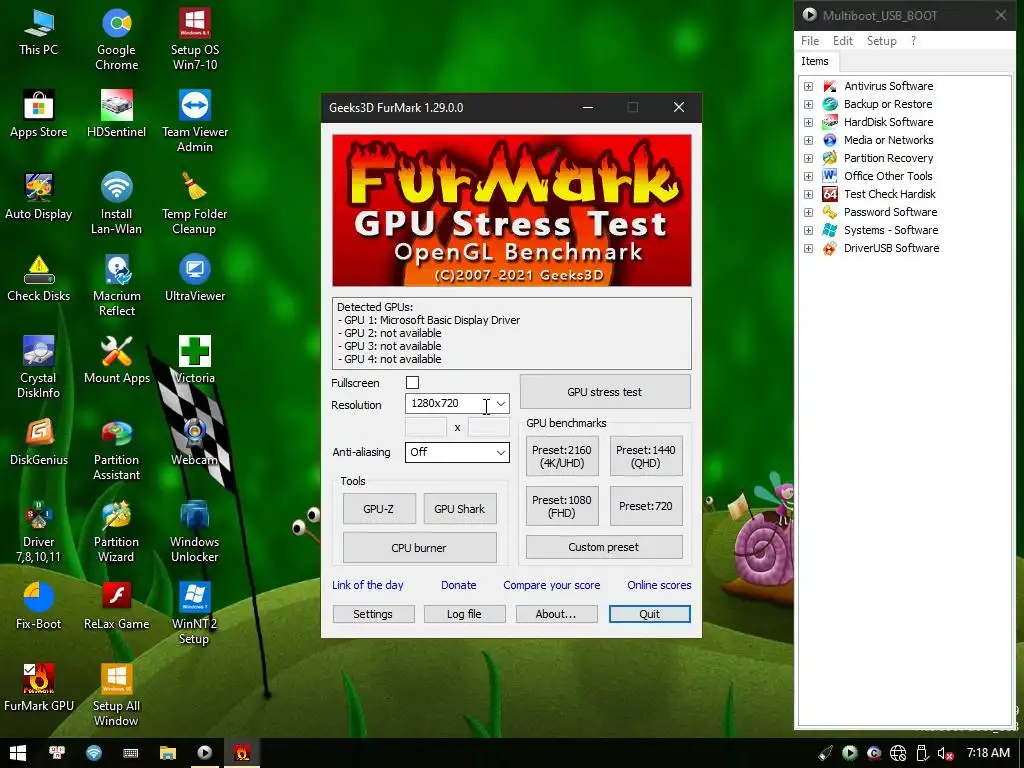Open UltraViewer desktop icon
Screen dimensions: 1024x768
coord(195,279)
